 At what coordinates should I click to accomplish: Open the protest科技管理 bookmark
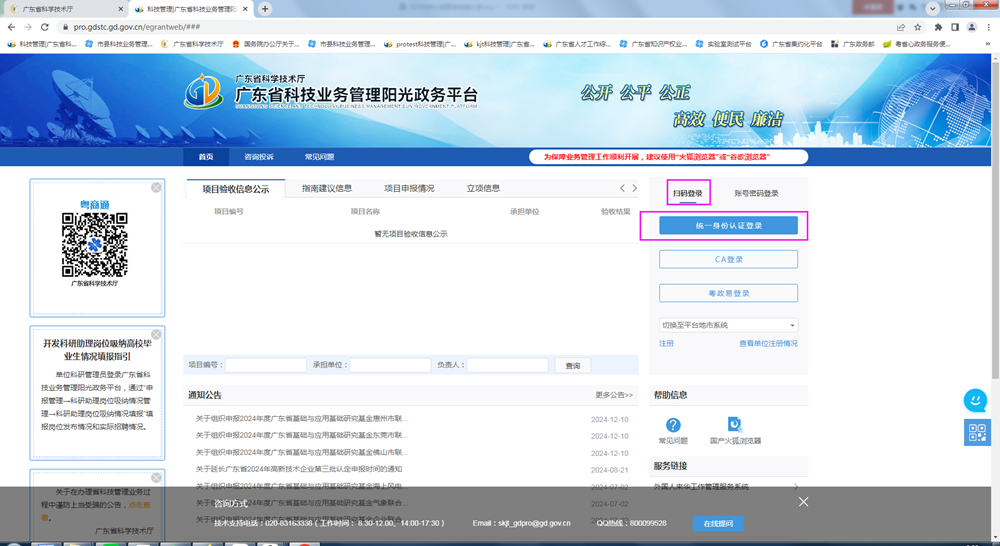click(x=420, y=44)
